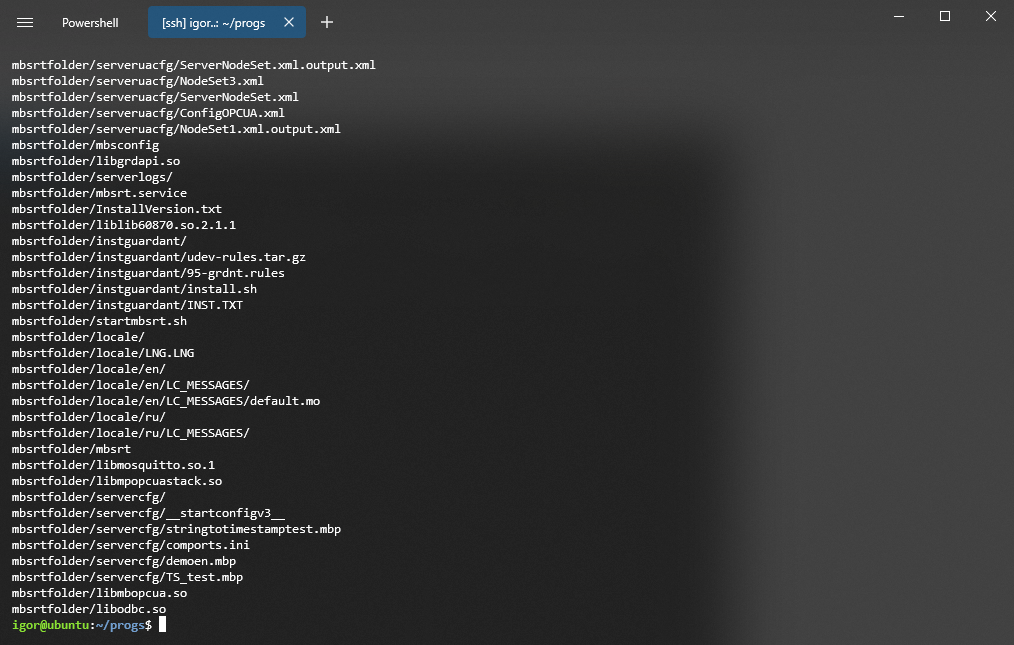
Task: Click the servercfg/comports.ini line
Action: [x=131, y=545]
